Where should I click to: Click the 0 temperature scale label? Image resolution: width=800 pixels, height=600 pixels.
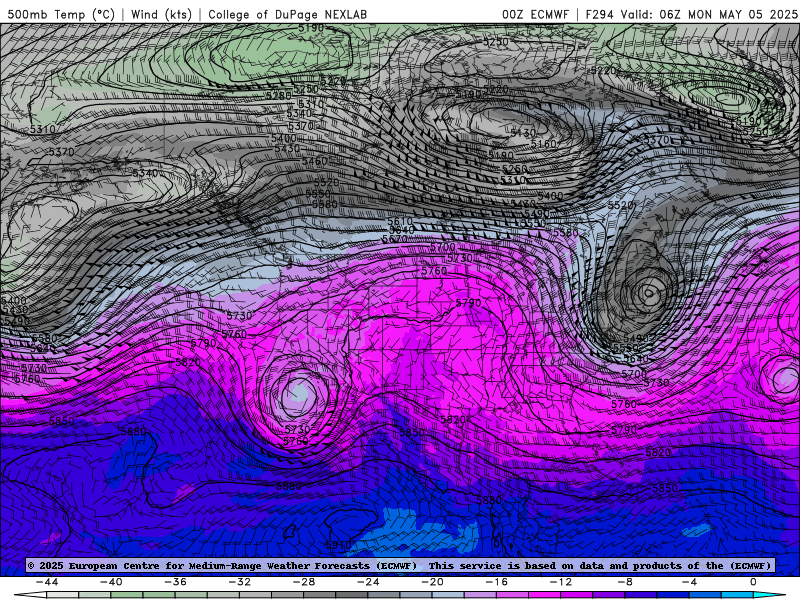(x=753, y=582)
